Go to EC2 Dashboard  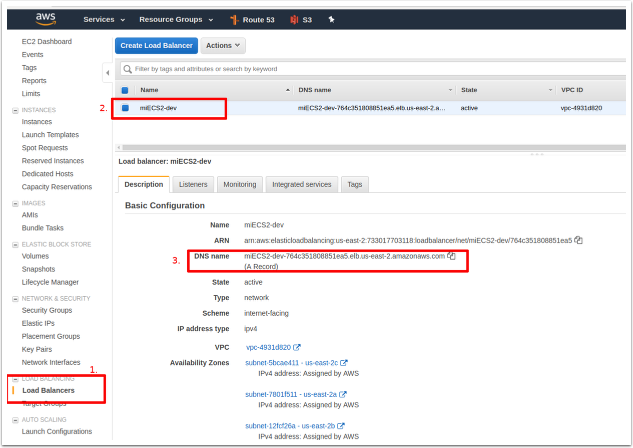(x=47, y=42)
